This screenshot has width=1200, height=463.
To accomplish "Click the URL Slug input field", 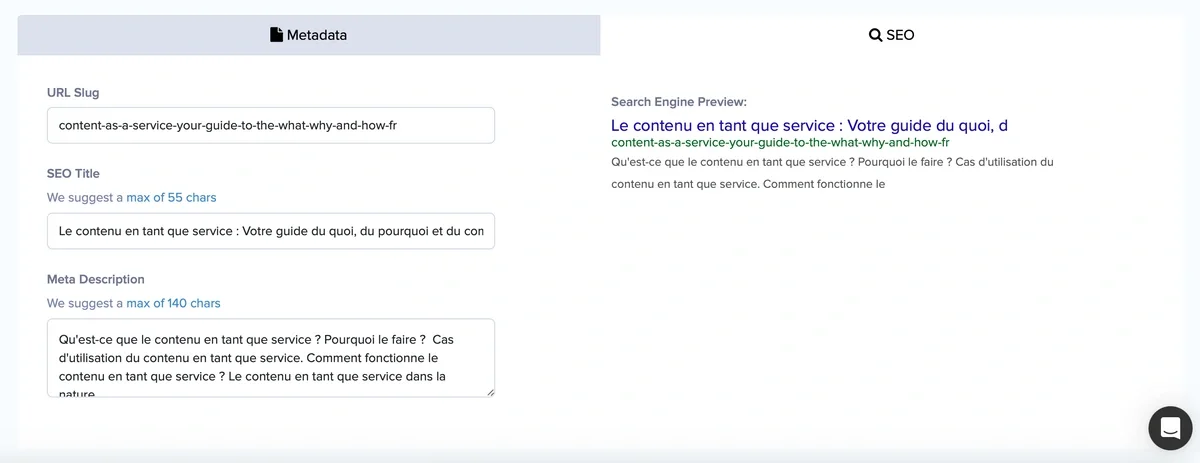I will coord(271,125).
